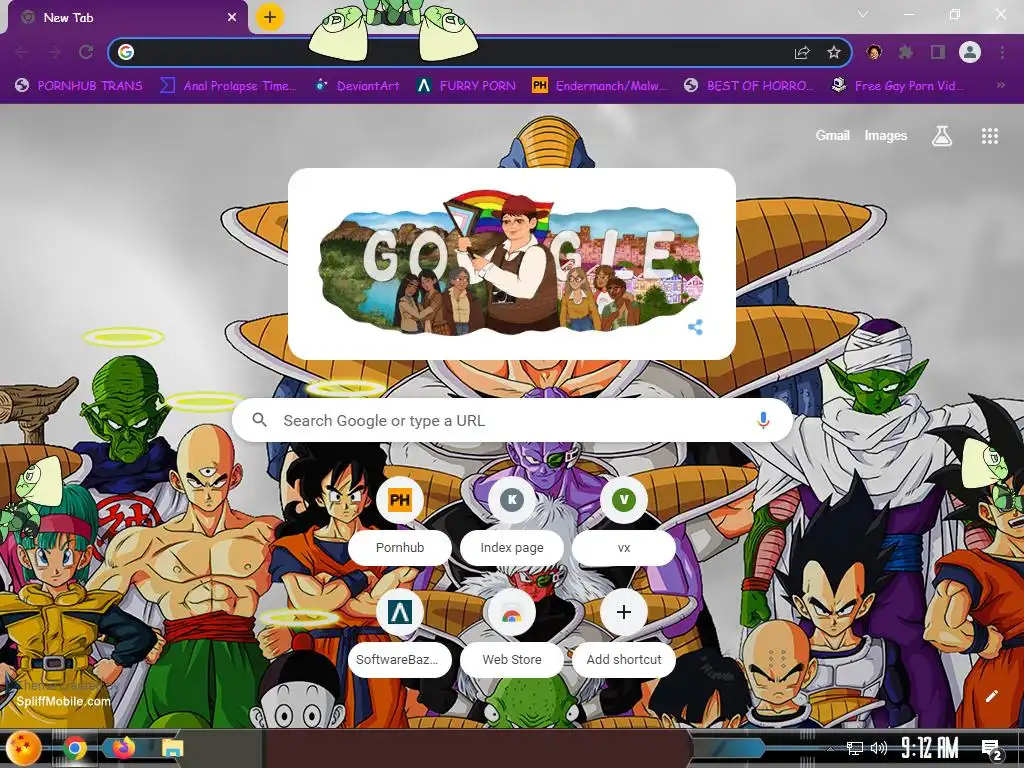Open the notification center icon
Screen dimensions: 1024x768
click(991, 749)
